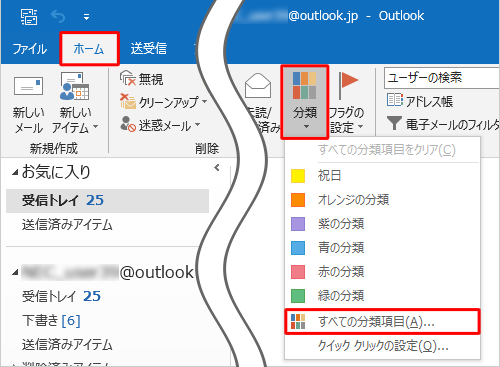
Task: Collapse the folder pane with chevron
Action: point(217,168)
